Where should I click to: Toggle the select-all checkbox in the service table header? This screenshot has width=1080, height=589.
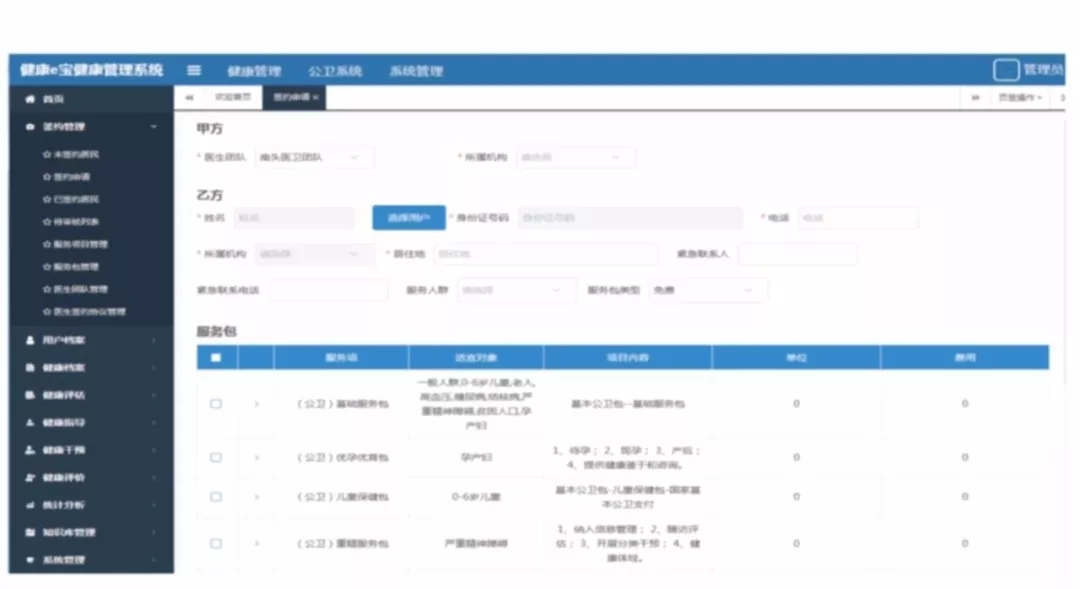(215, 357)
